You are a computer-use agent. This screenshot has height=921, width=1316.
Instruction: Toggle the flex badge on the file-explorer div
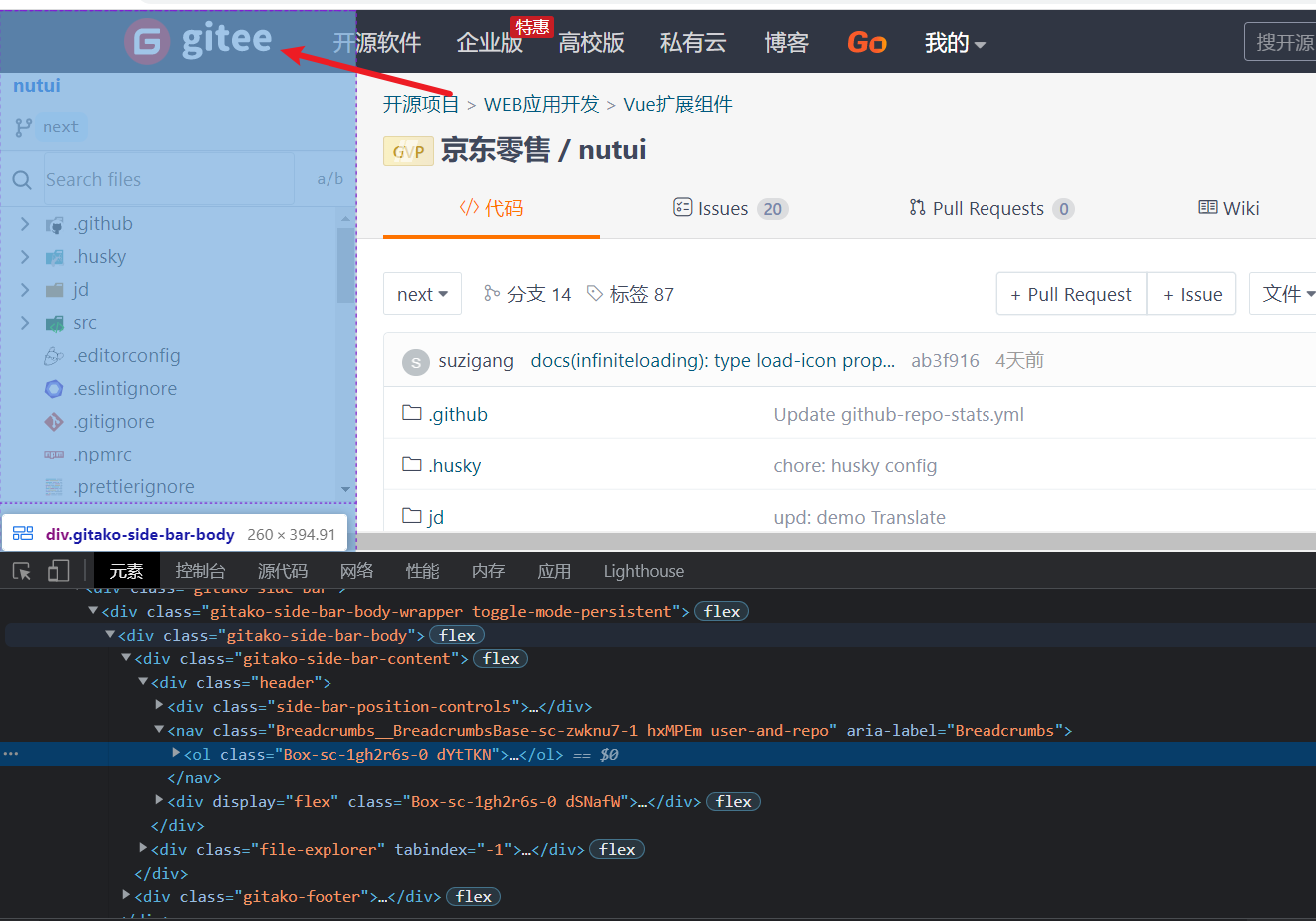(617, 850)
